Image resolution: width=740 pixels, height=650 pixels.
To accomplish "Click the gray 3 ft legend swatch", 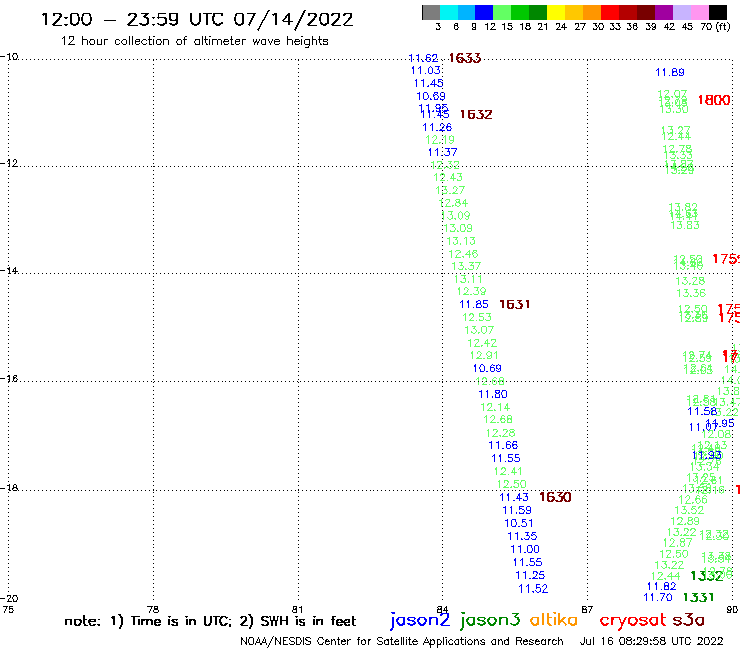I will click(431, 12).
